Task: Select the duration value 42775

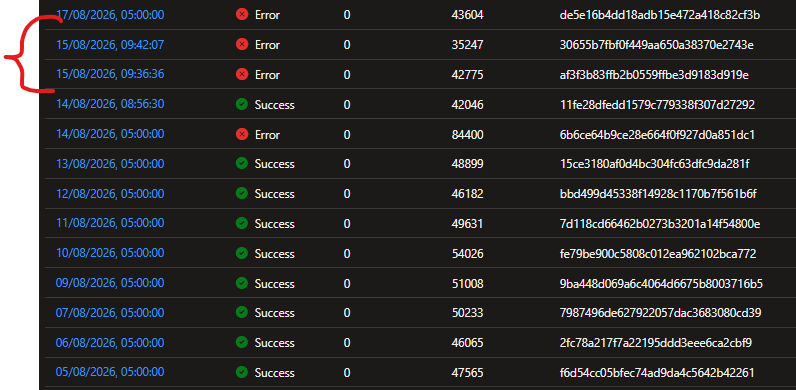Action: [x=468, y=75]
